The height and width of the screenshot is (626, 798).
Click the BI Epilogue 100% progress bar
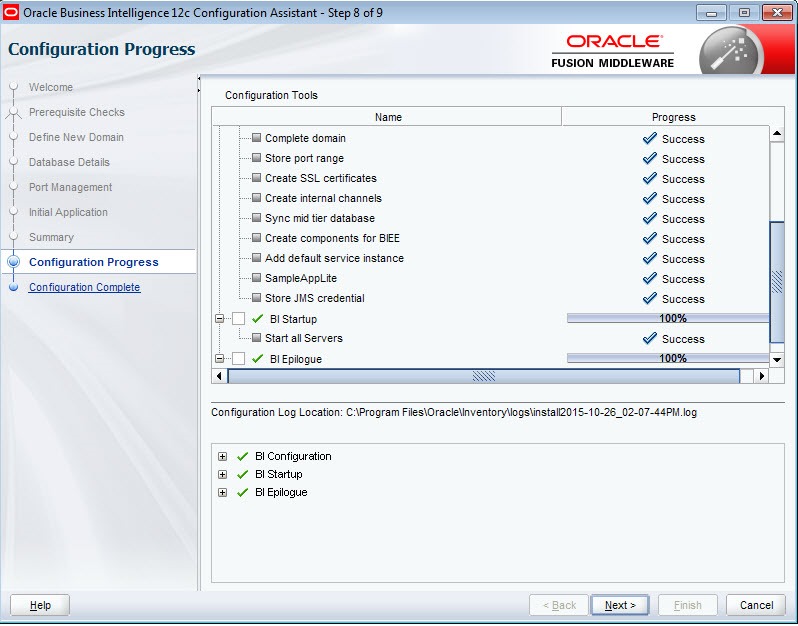point(668,358)
